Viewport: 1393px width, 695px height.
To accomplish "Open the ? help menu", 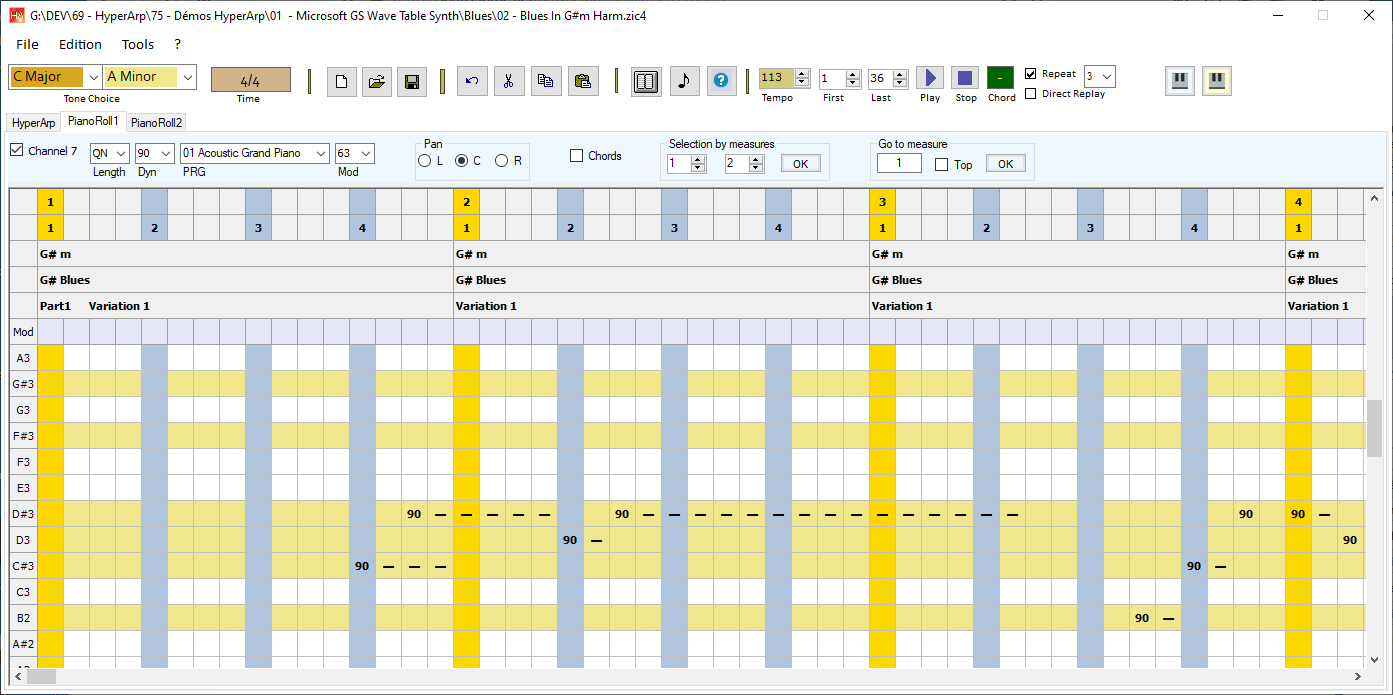I will pos(178,44).
